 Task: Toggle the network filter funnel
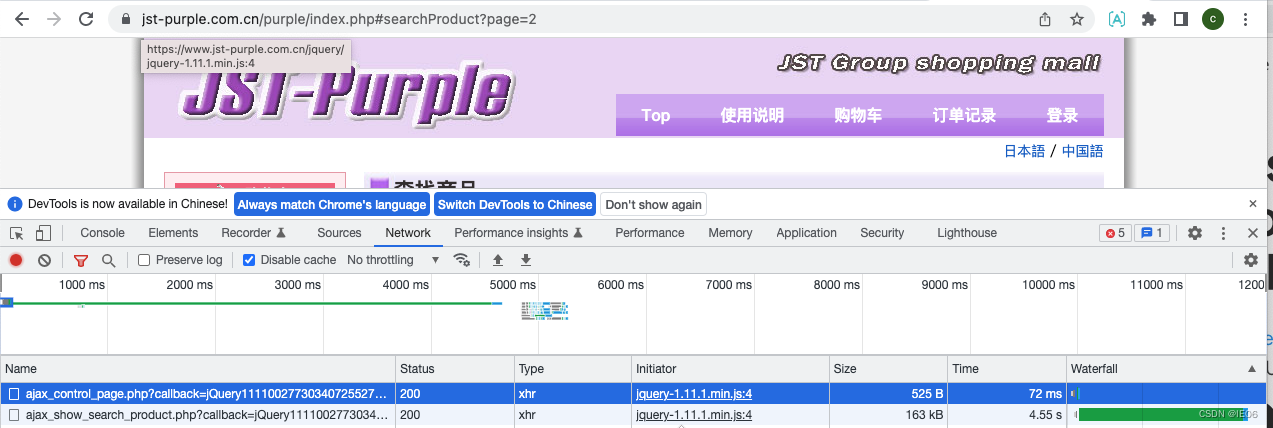(x=81, y=260)
